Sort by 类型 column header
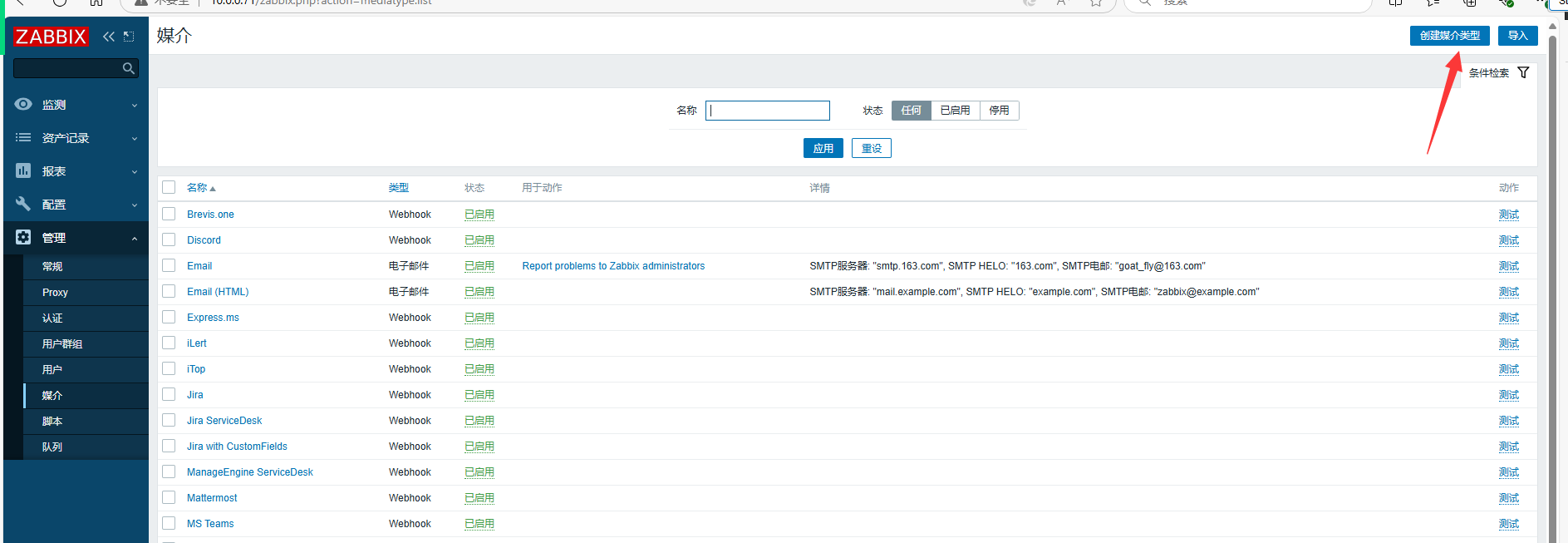 point(399,188)
